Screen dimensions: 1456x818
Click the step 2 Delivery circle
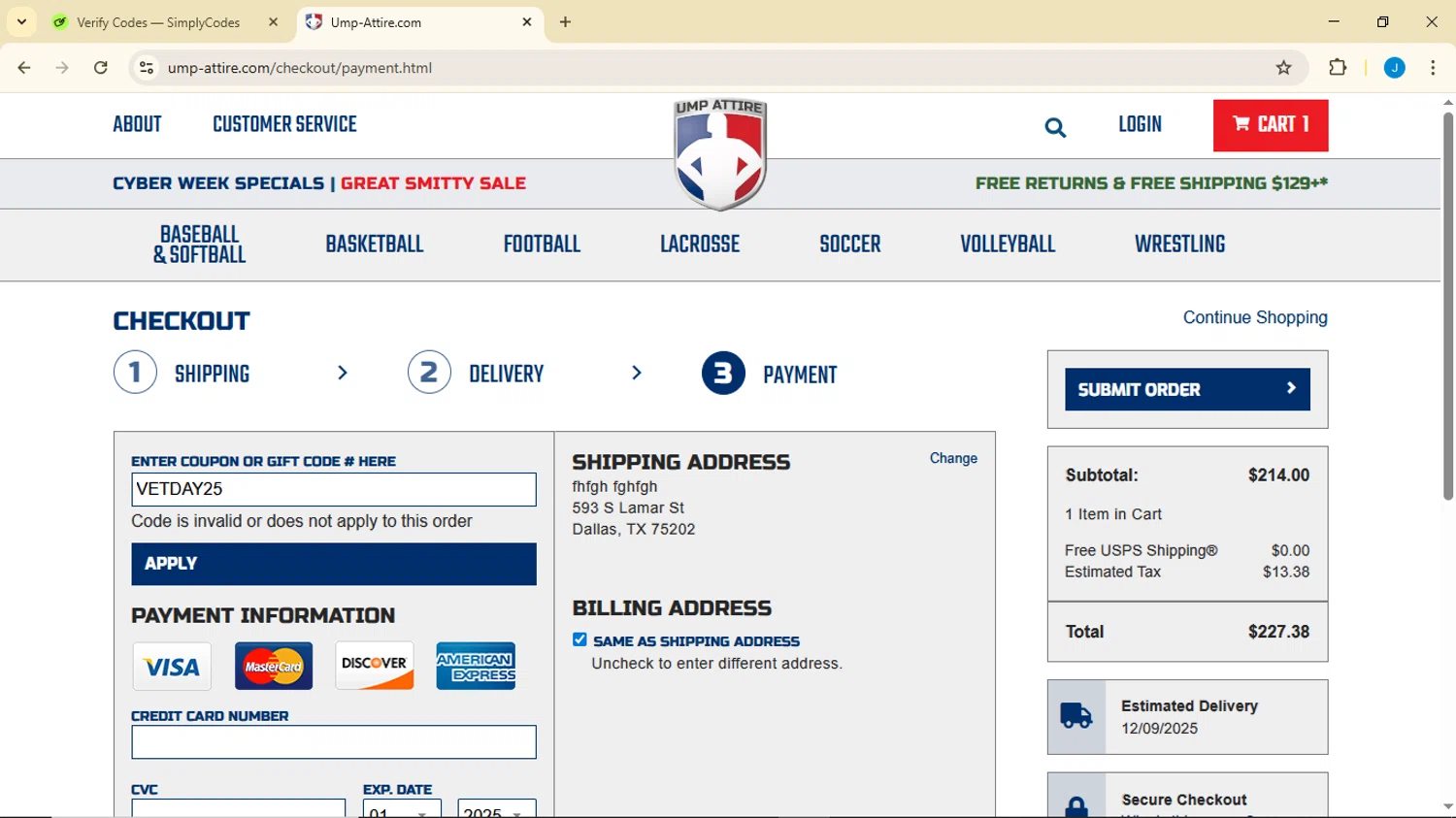(429, 373)
